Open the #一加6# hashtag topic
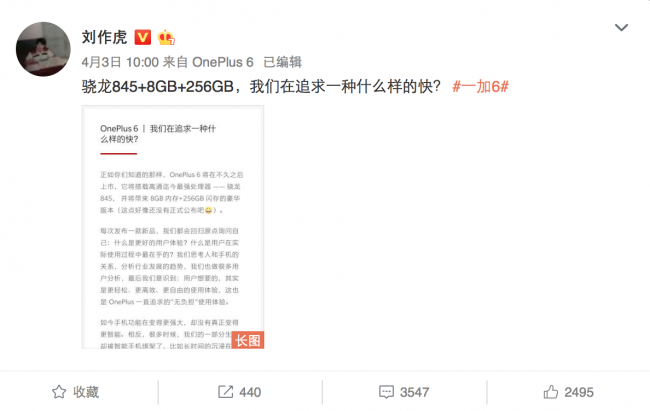Screen dimensions: 650x411 point(480,87)
